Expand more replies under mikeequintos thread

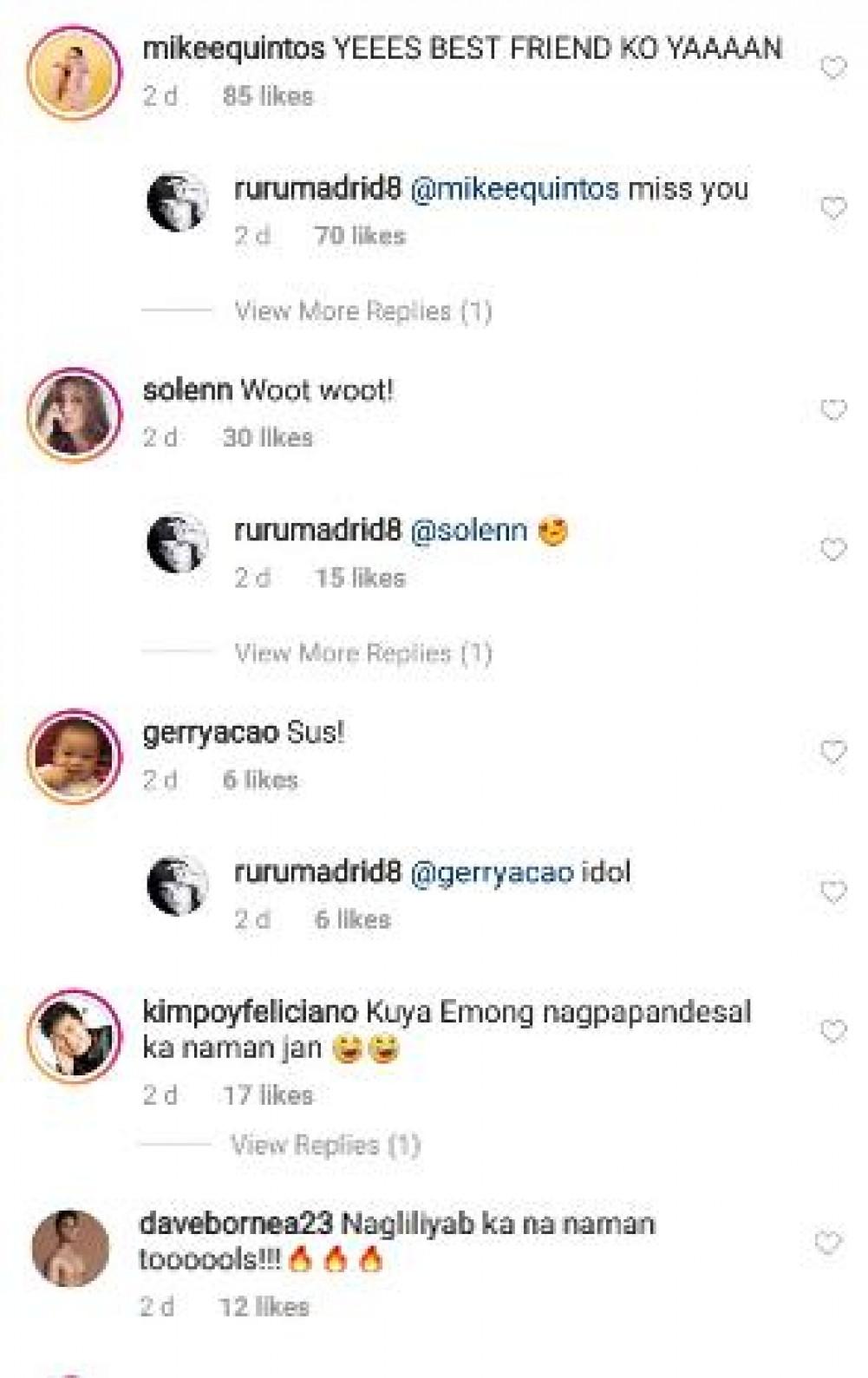pyautogui.click(x=363, y=310)
